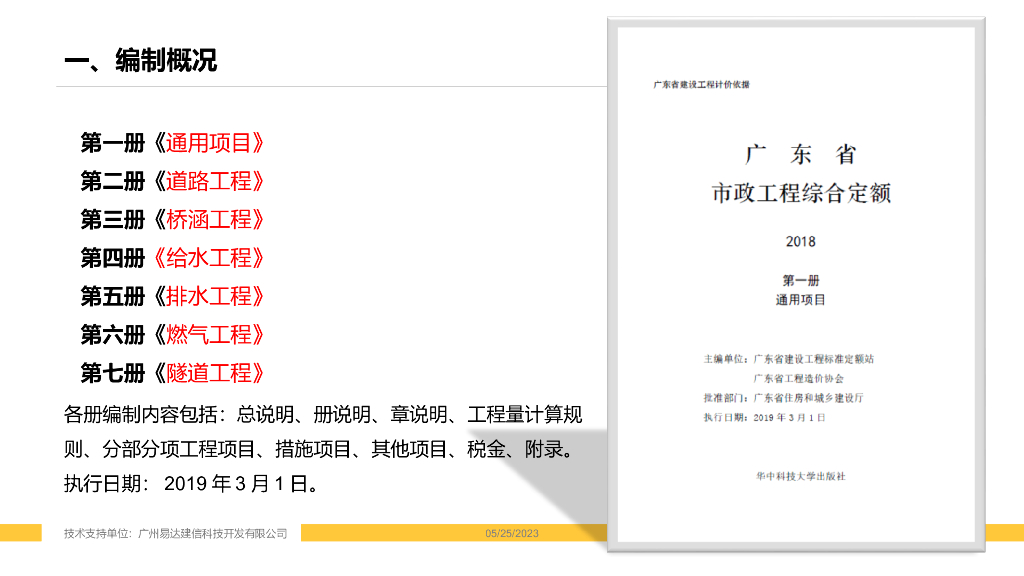Click the year 2018 on the book cover
Screen dimensions: 1024x576
pos(801,241)
